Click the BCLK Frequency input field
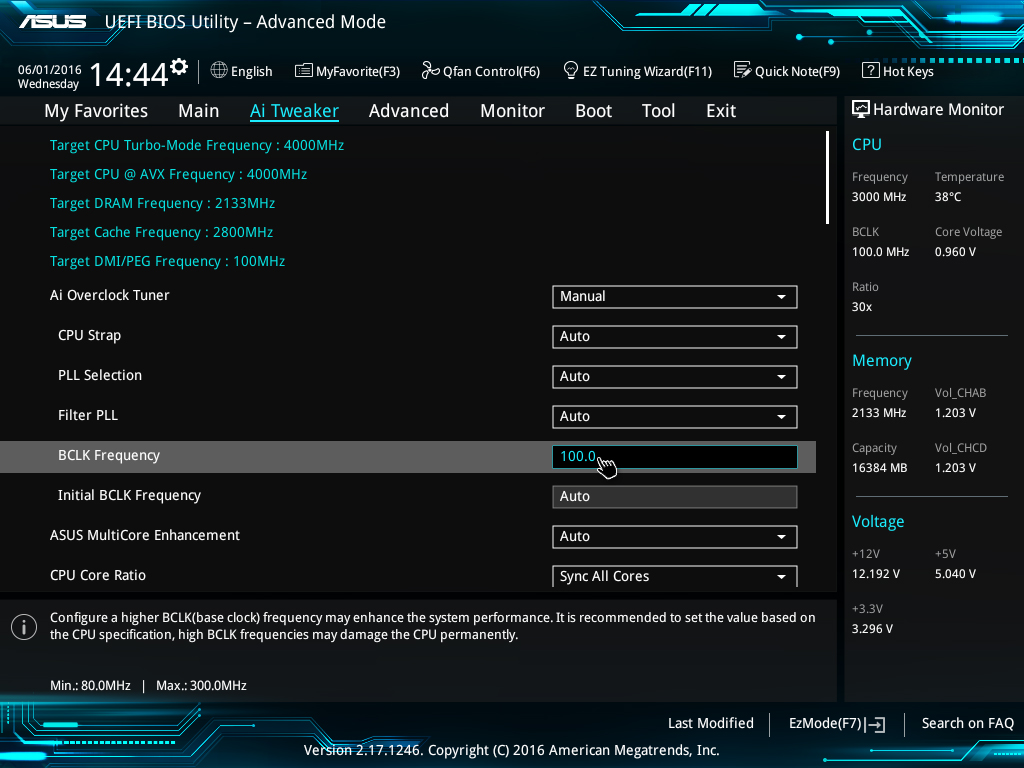The width and height of the screenshot is (1024, 768). coord(675,456)
